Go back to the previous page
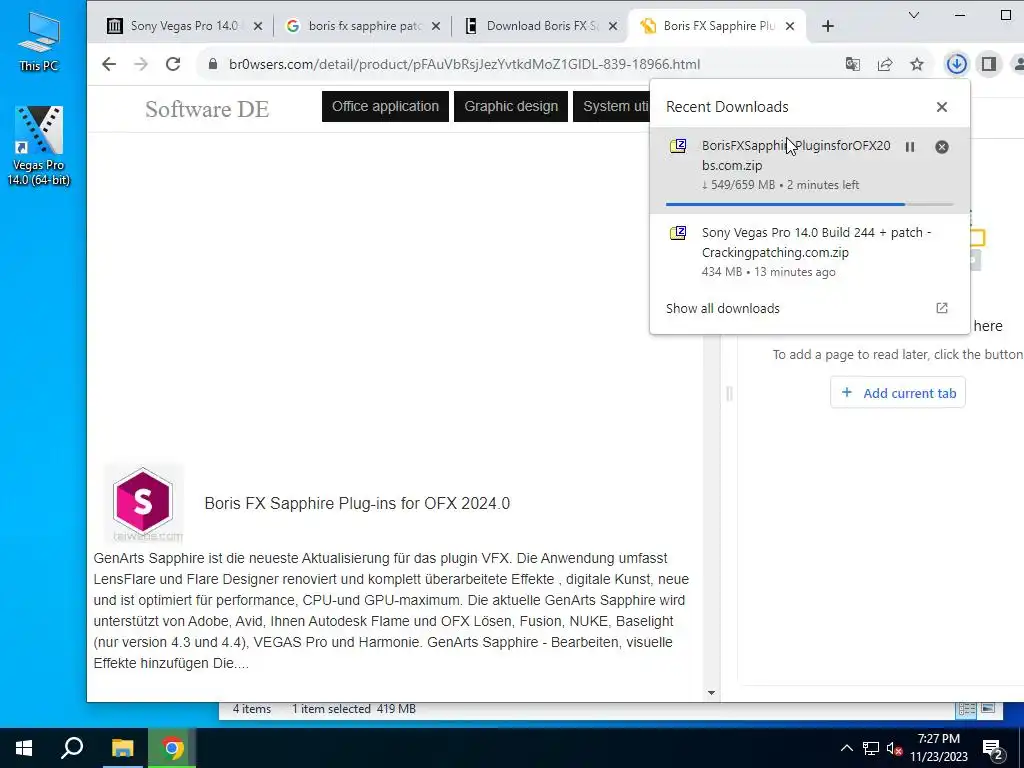 click(109, 64)
